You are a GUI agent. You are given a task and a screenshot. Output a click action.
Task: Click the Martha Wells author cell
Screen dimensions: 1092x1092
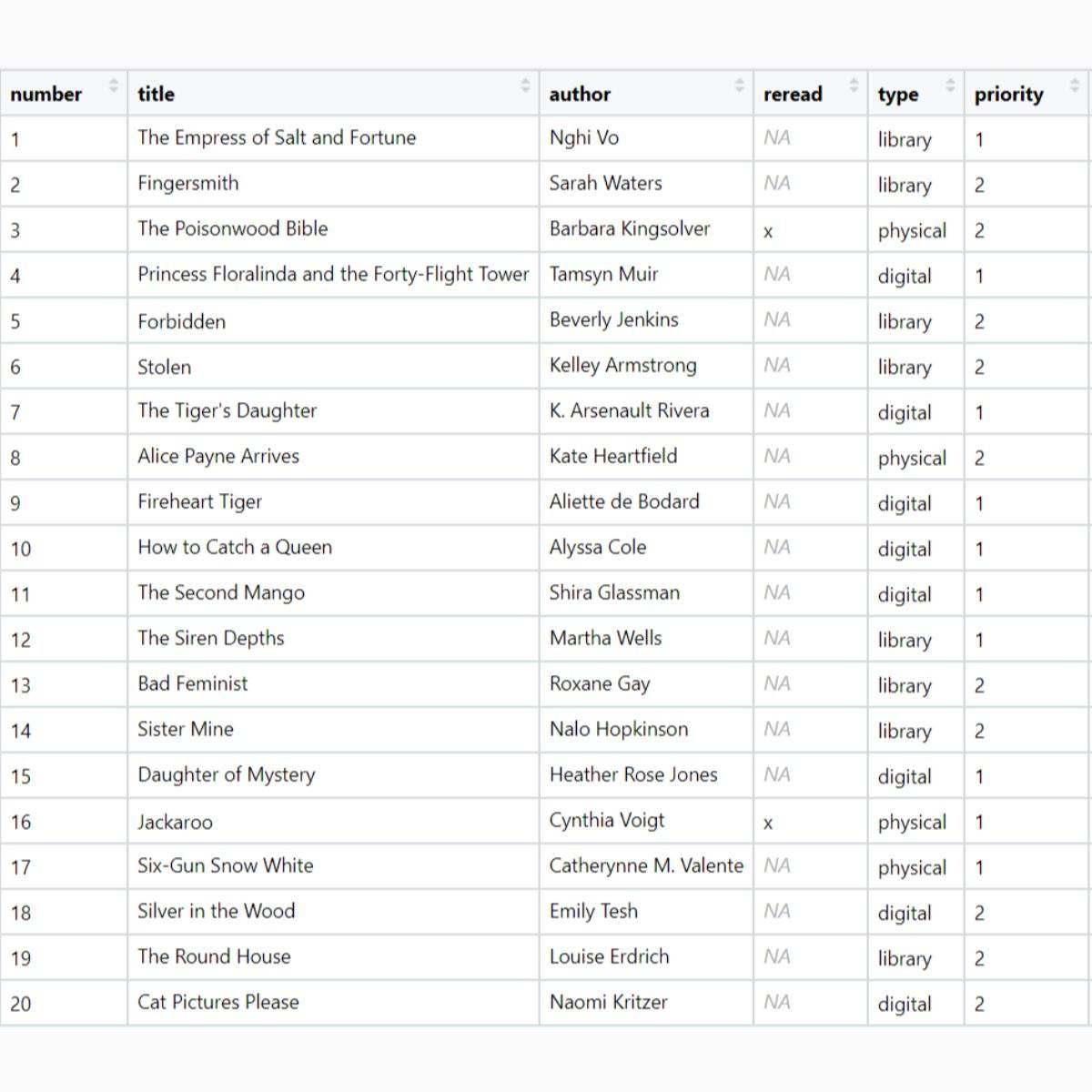coord(605,639)
